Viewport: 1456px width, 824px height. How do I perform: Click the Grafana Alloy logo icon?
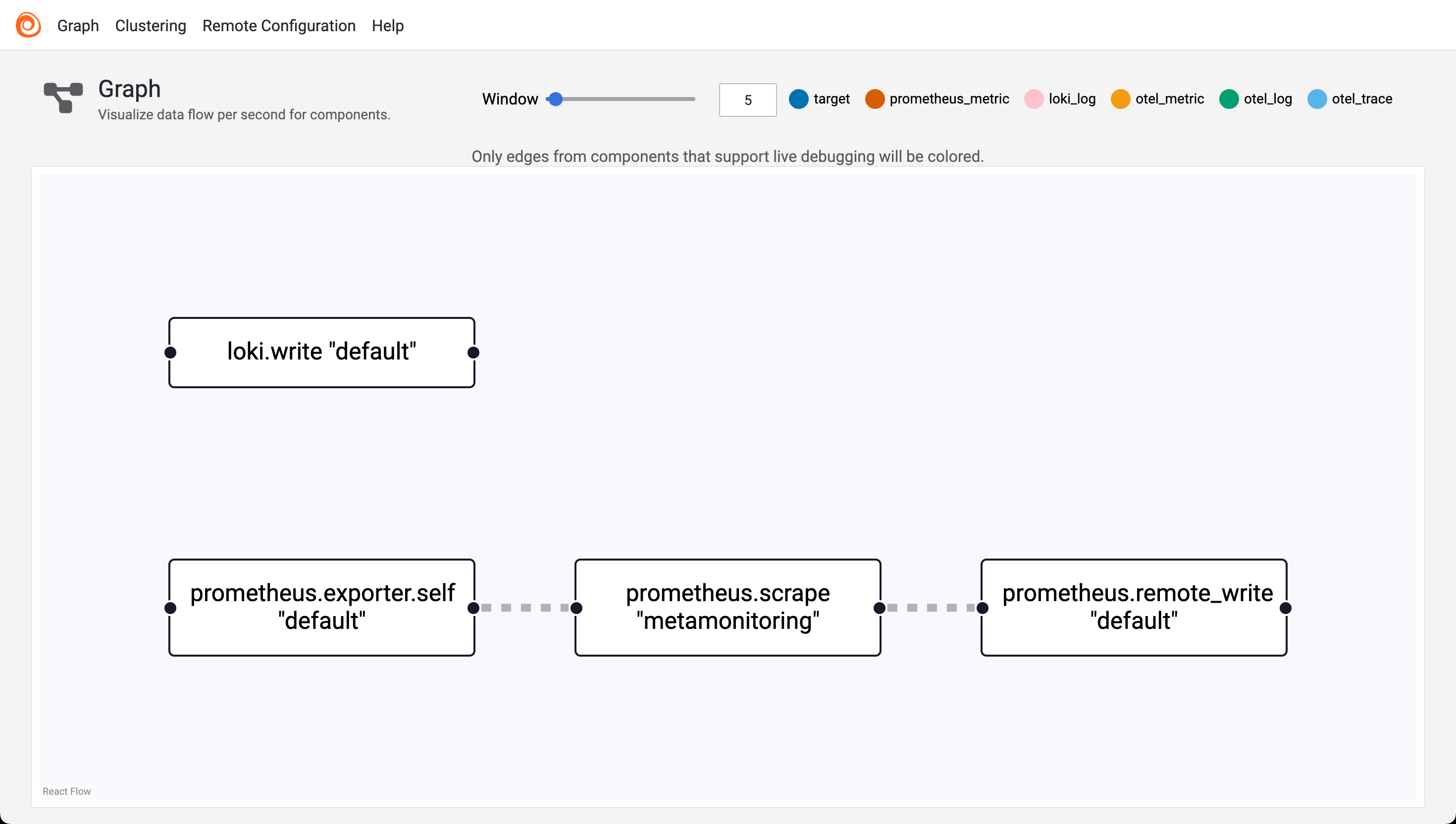point(28,25)
